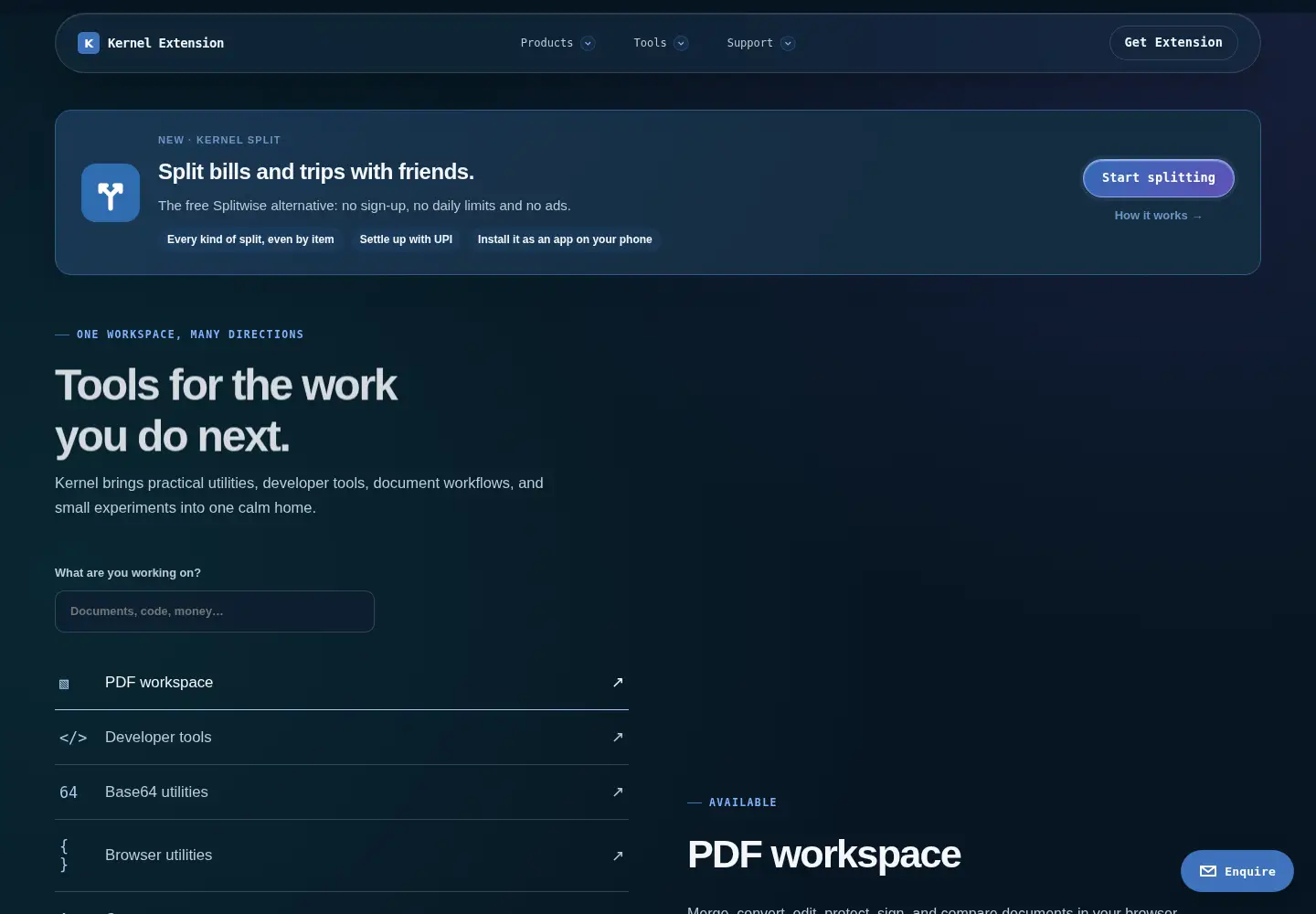
Task: Select the PDF workspace row
Action: [x=342, y=683]
